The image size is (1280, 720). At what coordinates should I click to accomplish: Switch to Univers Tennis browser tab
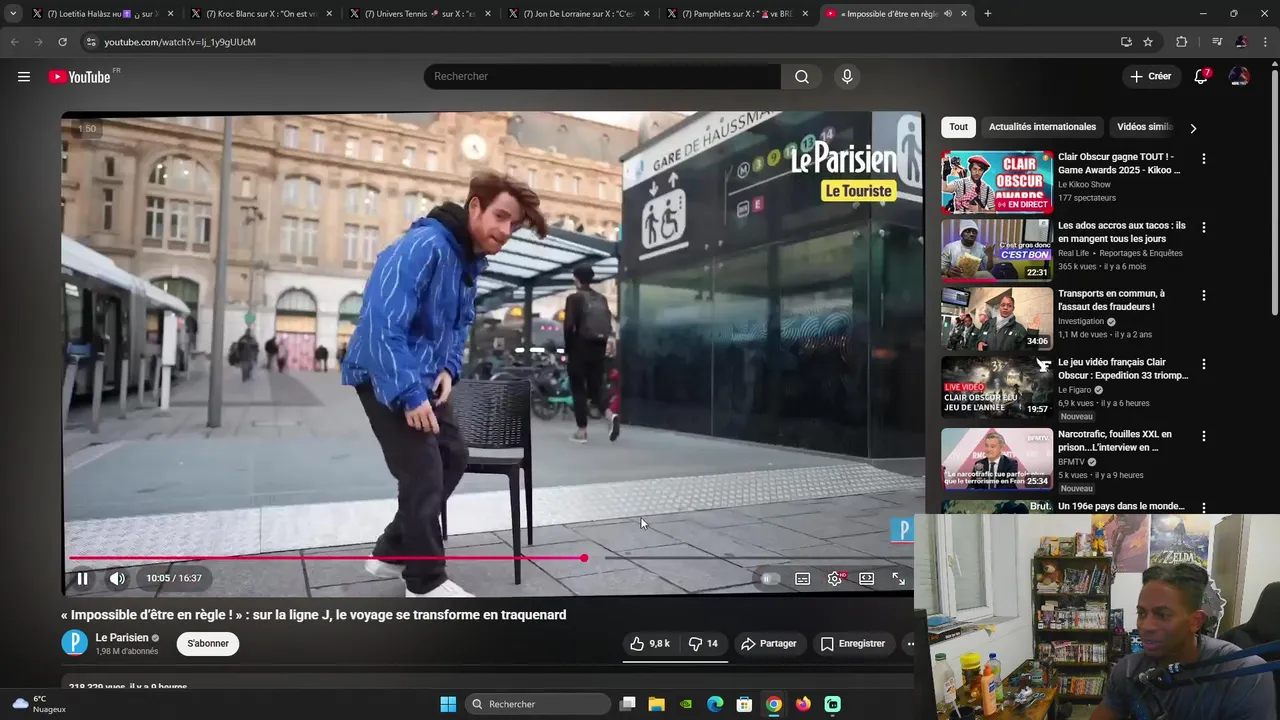click(420, 14)
